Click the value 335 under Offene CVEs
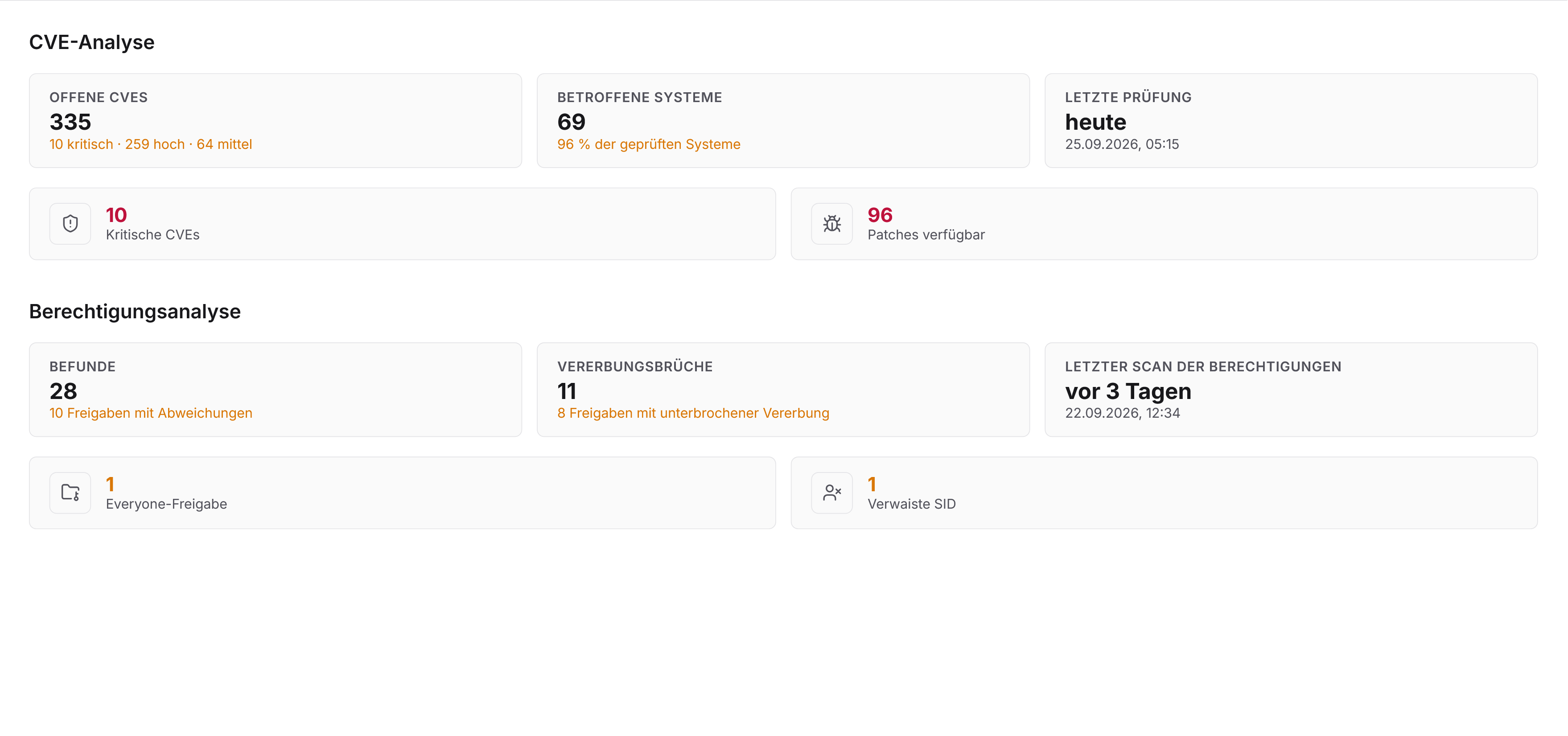Viewport: 1568px width, 736px height. coord(70,122)
